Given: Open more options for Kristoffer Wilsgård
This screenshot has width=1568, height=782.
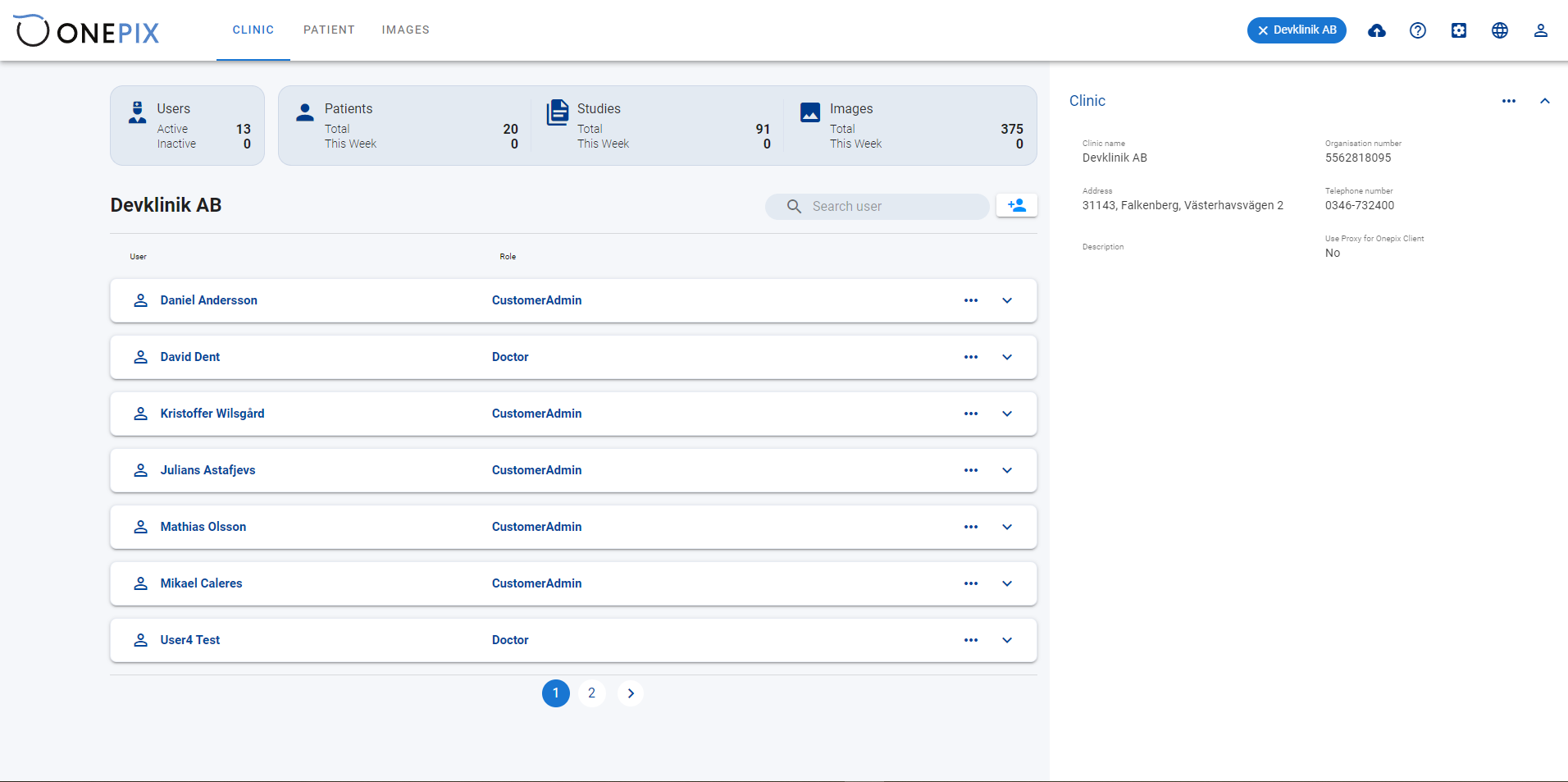Looking at the screenshot, I should [971, 414].
